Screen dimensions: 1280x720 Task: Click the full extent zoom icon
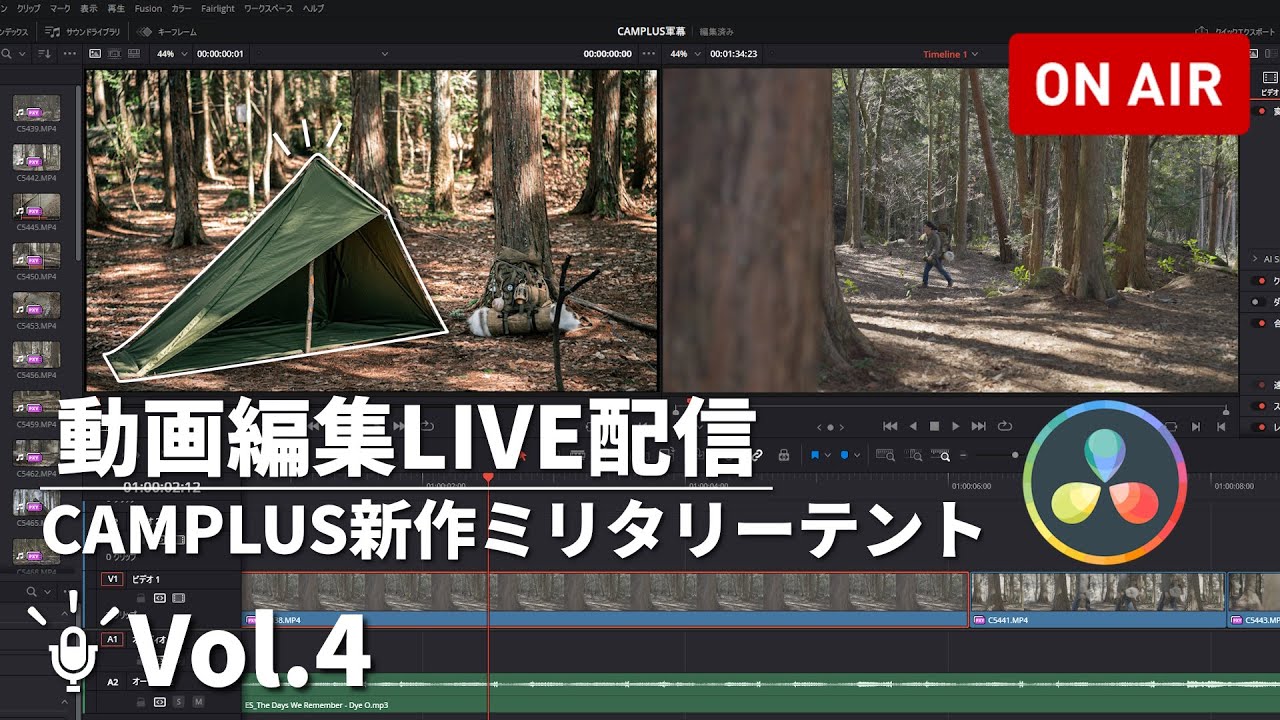[885, 455]
